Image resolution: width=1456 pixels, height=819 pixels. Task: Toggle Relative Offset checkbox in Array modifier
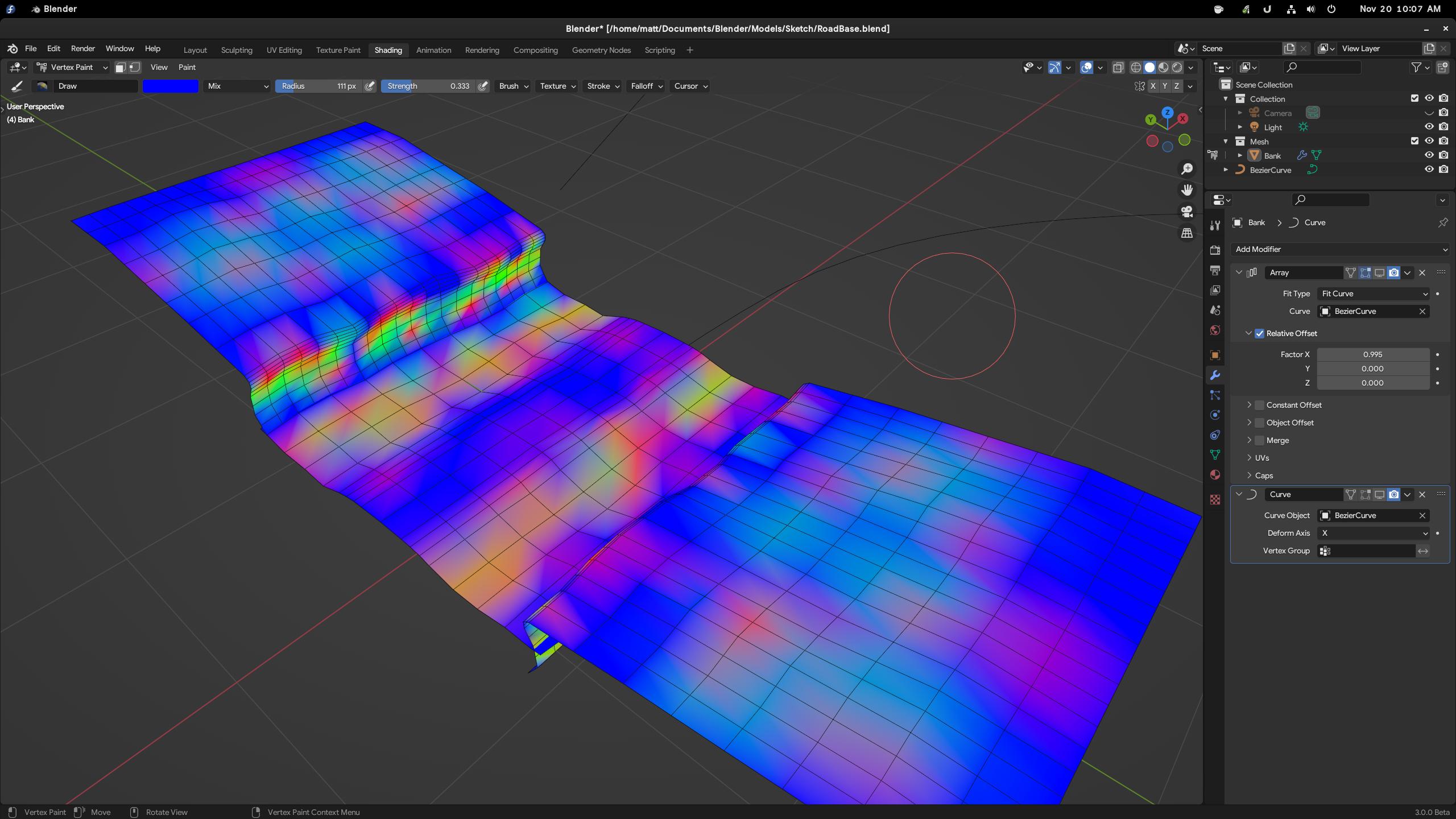click(x=1259, y=333)
